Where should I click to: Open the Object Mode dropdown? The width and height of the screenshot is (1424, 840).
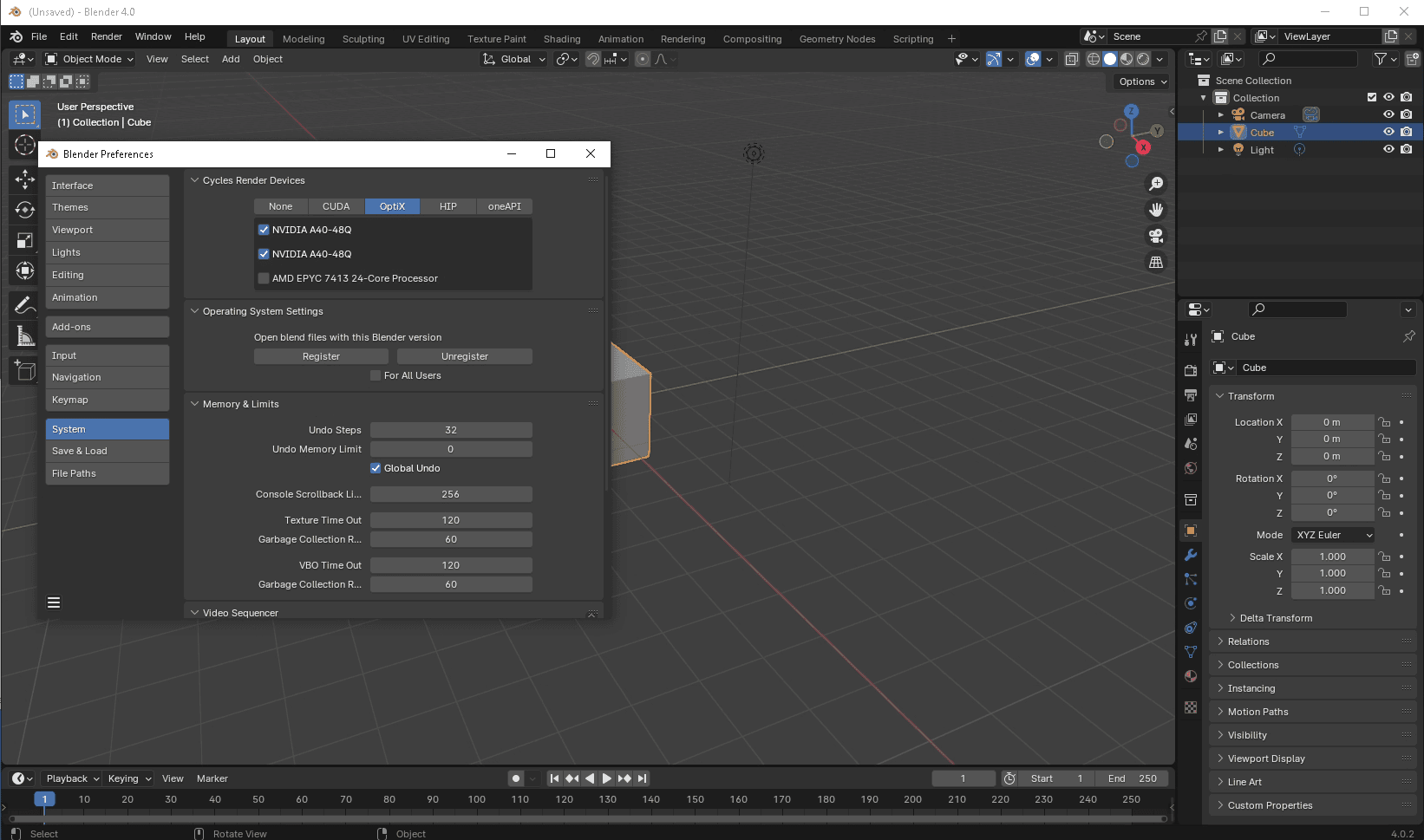pos(90,59)
